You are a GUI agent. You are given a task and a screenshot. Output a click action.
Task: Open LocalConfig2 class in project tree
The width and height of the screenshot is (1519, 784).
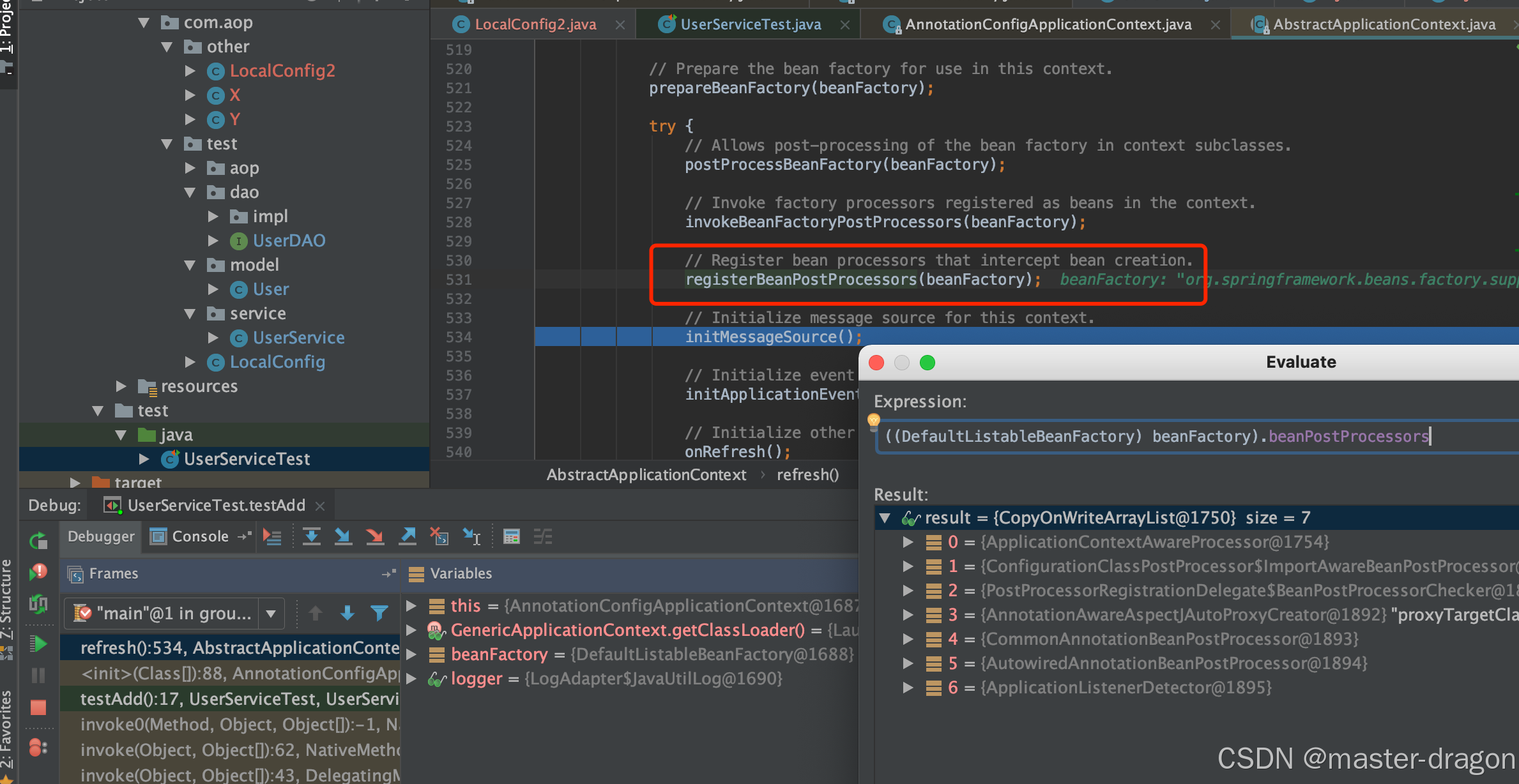[x=282, y=71]
